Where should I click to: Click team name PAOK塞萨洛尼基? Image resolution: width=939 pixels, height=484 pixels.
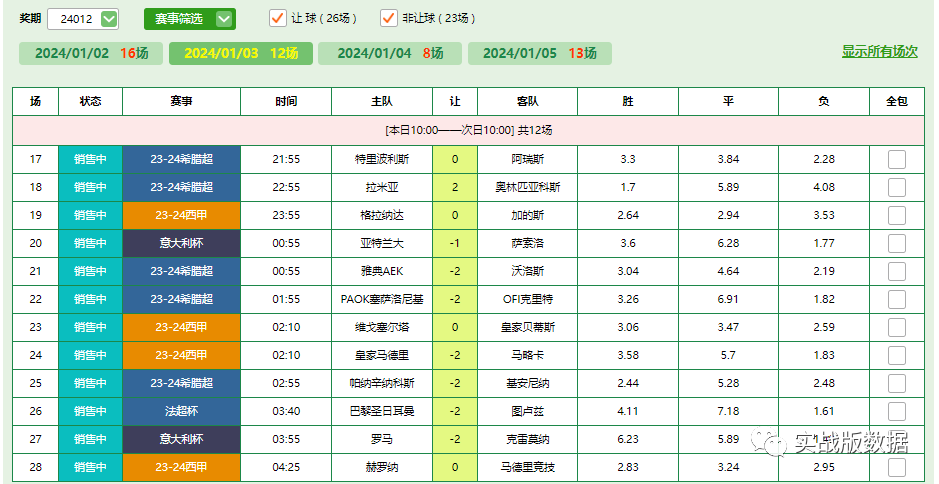(x=382, y=299)
